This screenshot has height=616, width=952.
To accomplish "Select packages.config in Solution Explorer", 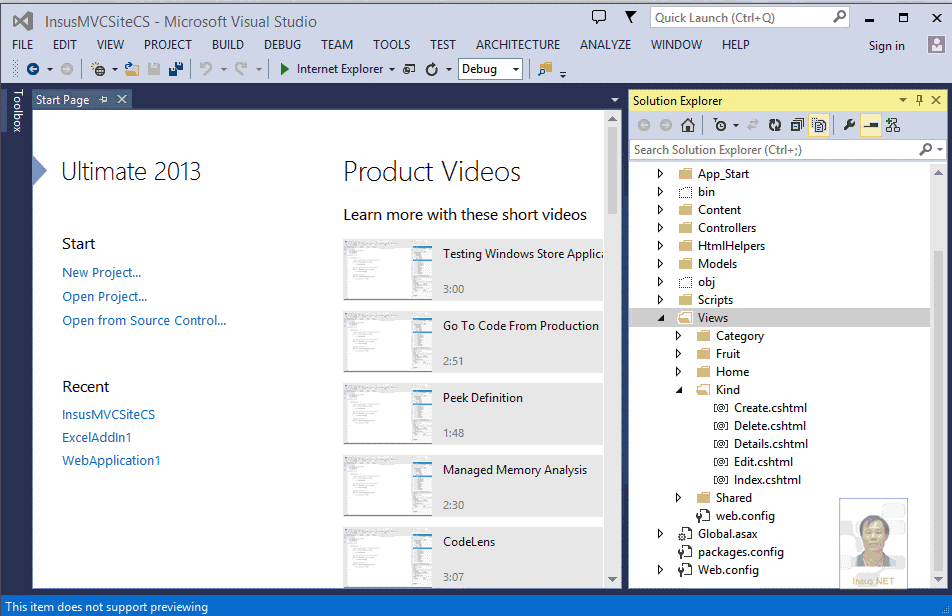I will [x=740, y=552].
